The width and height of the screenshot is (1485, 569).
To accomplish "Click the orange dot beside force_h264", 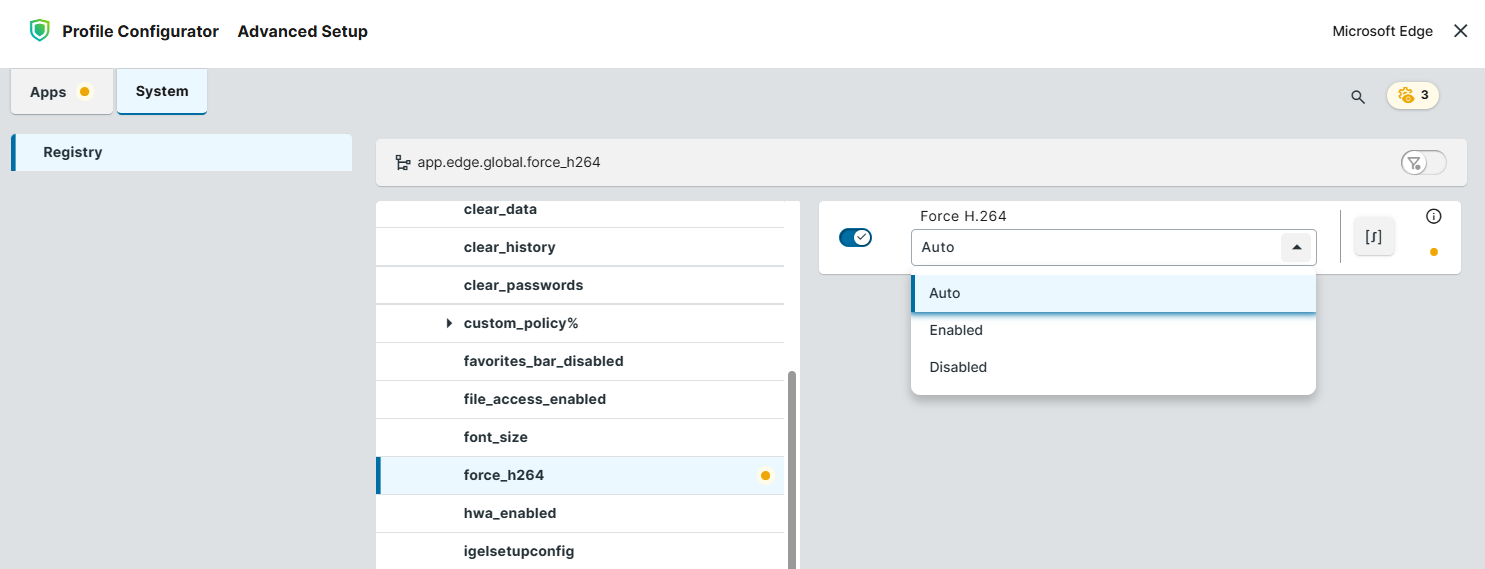I will (765, 476).
